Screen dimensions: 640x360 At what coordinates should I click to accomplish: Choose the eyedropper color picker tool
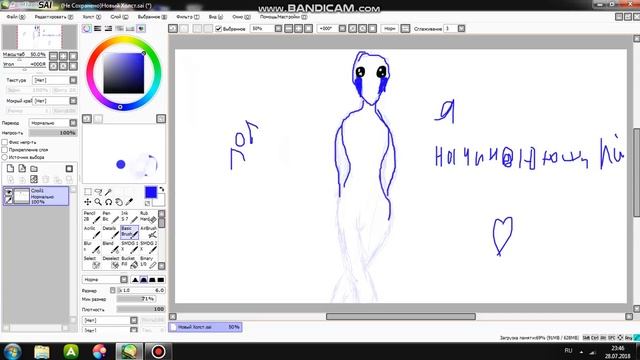click(x=129, y=202)
